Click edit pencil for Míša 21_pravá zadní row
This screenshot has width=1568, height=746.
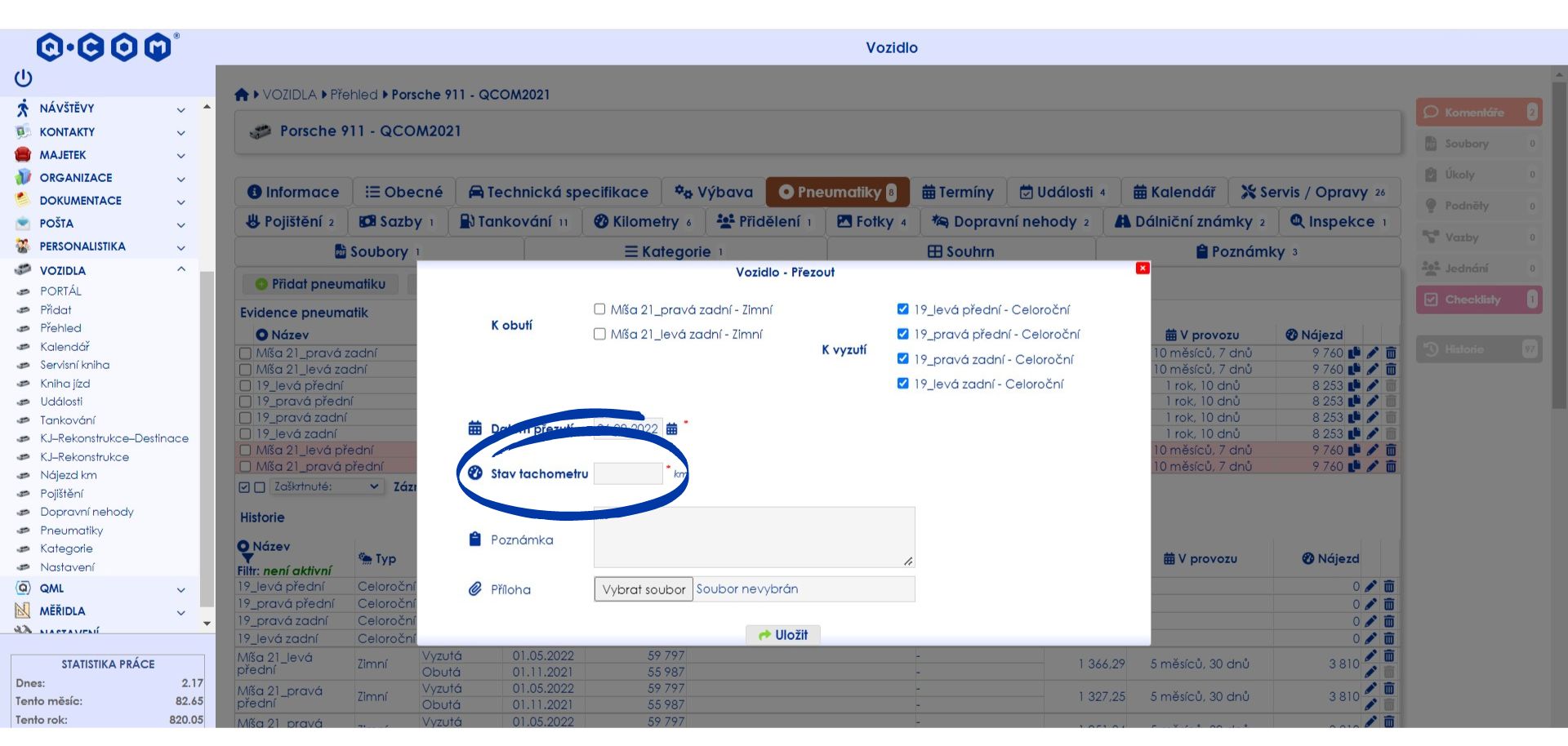pyautogui.click(x=1372, y=353)
